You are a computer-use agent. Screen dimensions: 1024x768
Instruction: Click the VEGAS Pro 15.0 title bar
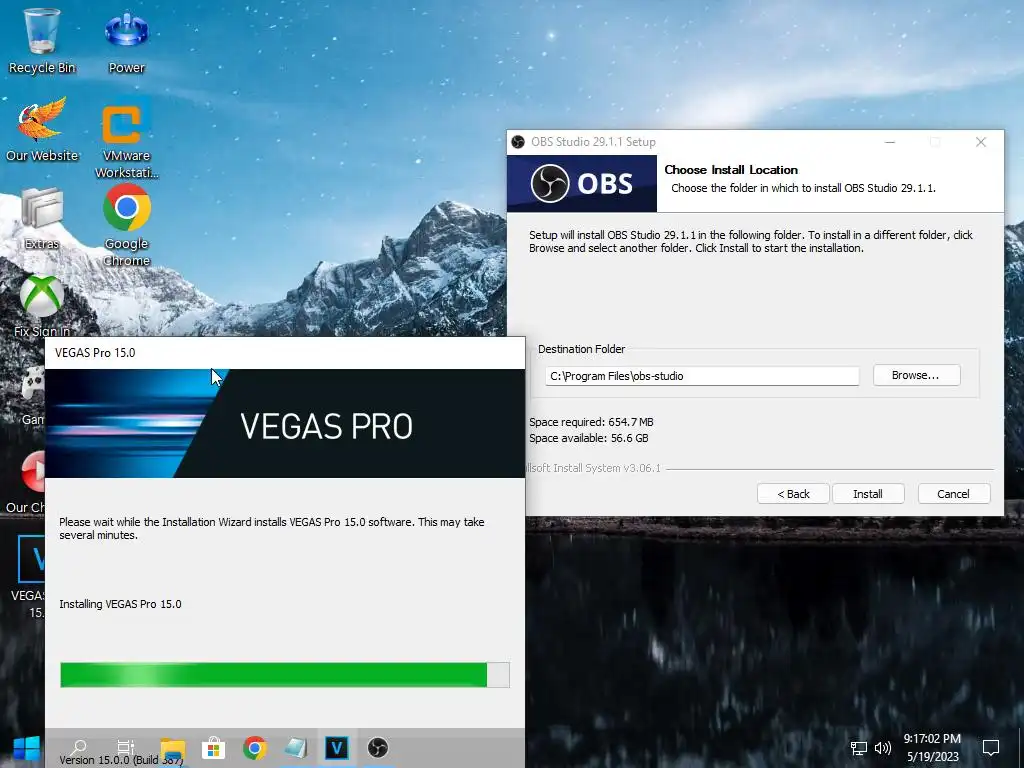click(285, 353)
